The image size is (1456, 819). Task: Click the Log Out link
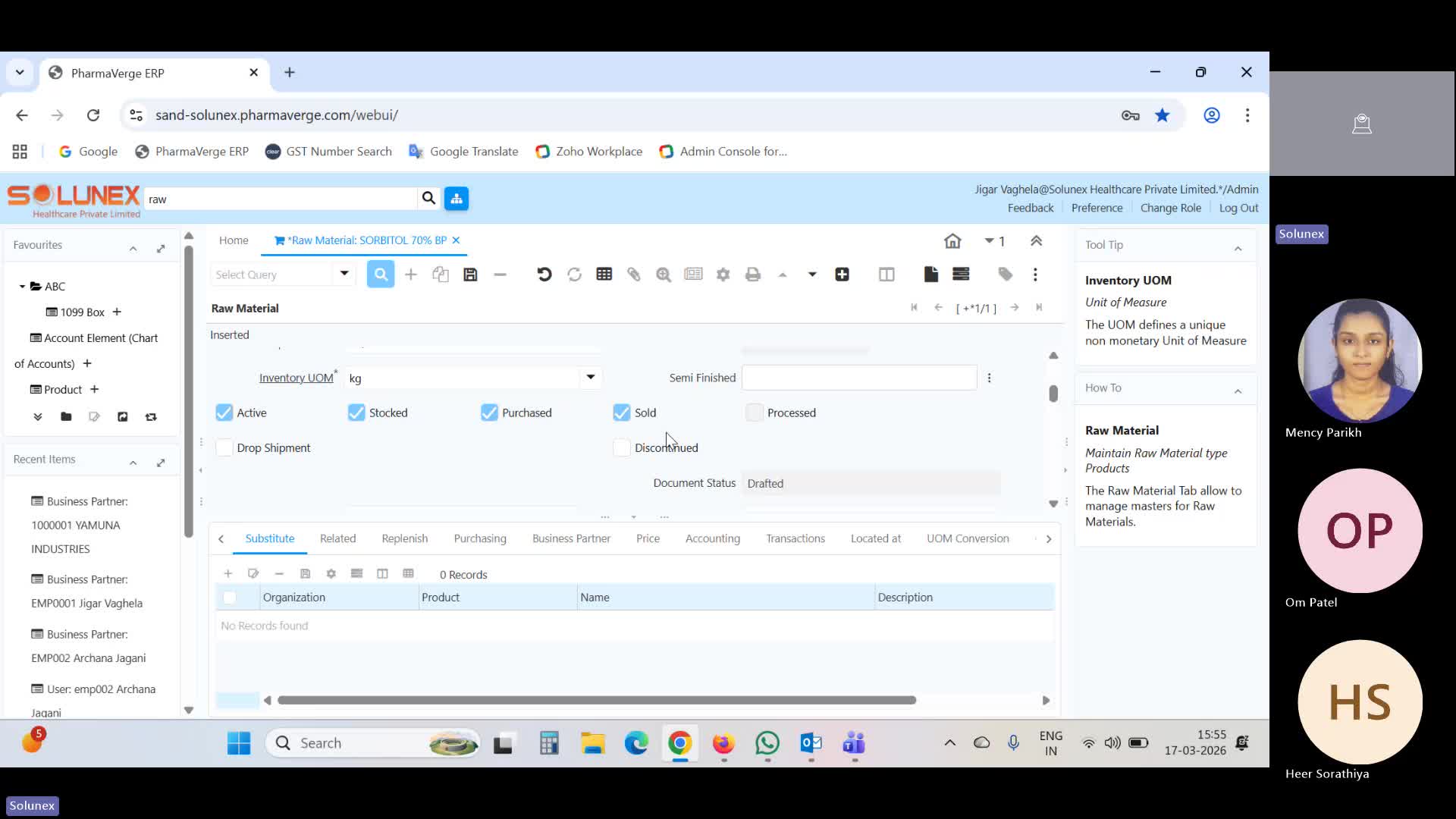1238,208
